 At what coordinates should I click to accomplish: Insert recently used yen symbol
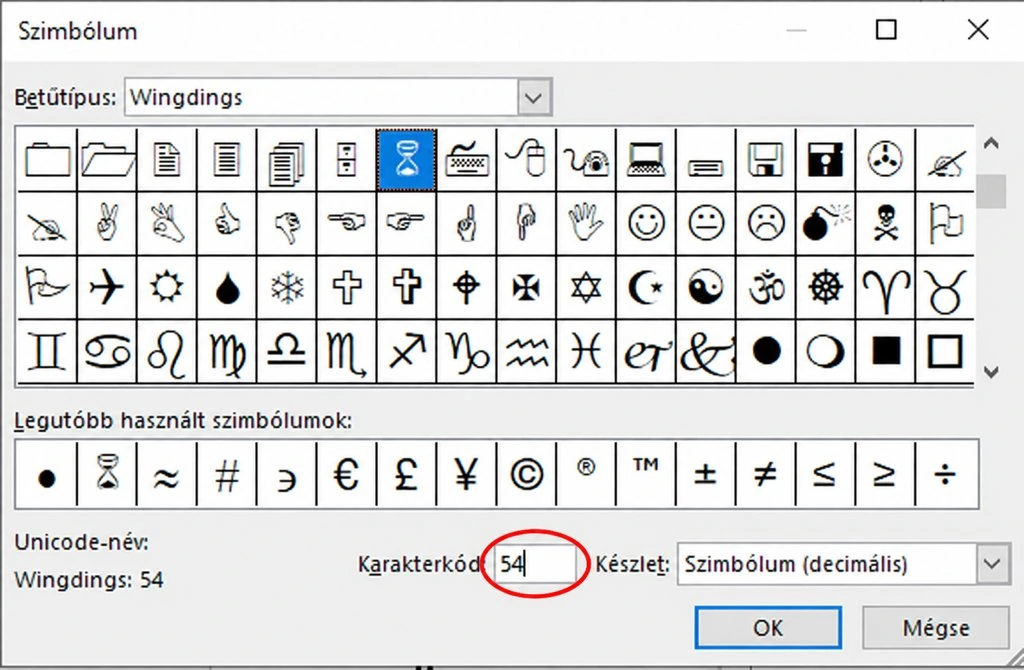(x=466, y=475)
